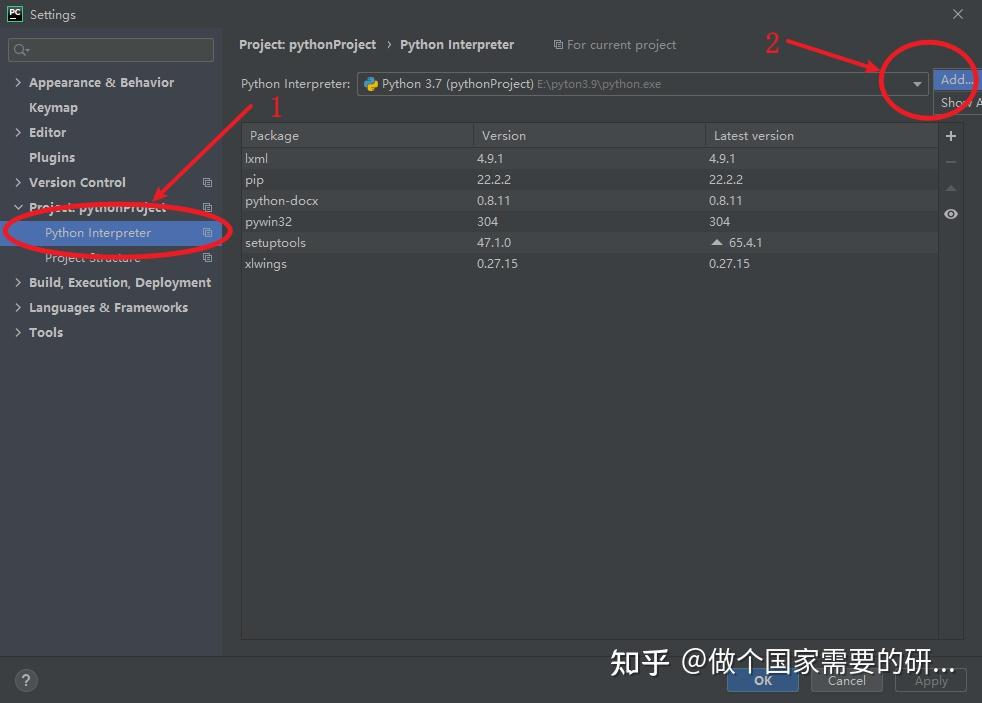The height and width of the screenshot is (703, 982).
Task: Select the pywin32 package row
Action: 589,222
